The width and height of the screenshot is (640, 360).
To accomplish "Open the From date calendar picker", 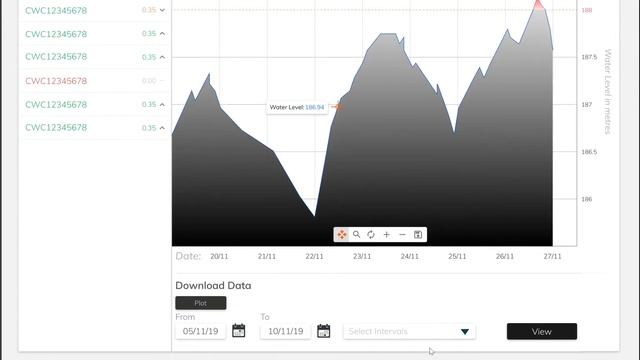I will [x=239, y=331].
